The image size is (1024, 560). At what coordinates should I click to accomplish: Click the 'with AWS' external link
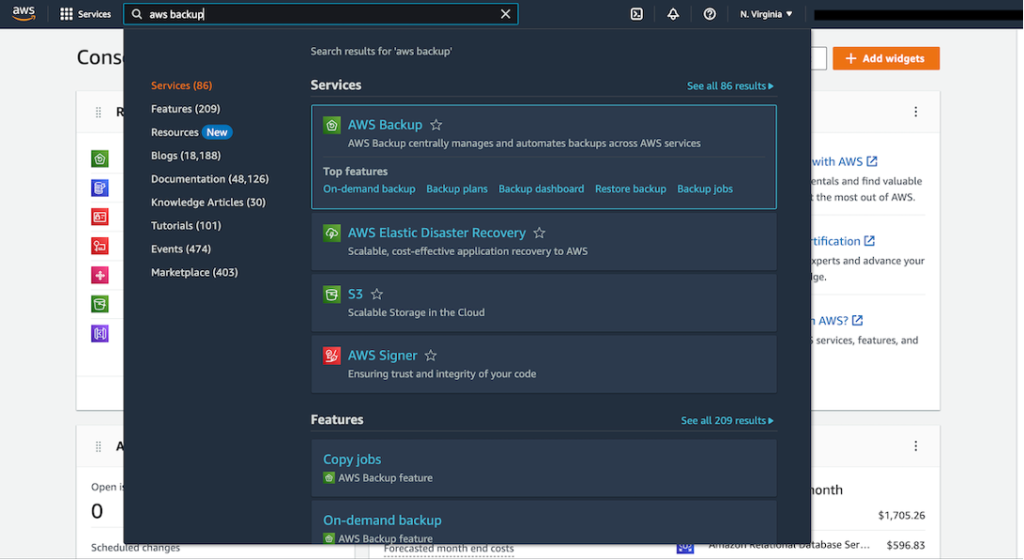coord(844,161)
